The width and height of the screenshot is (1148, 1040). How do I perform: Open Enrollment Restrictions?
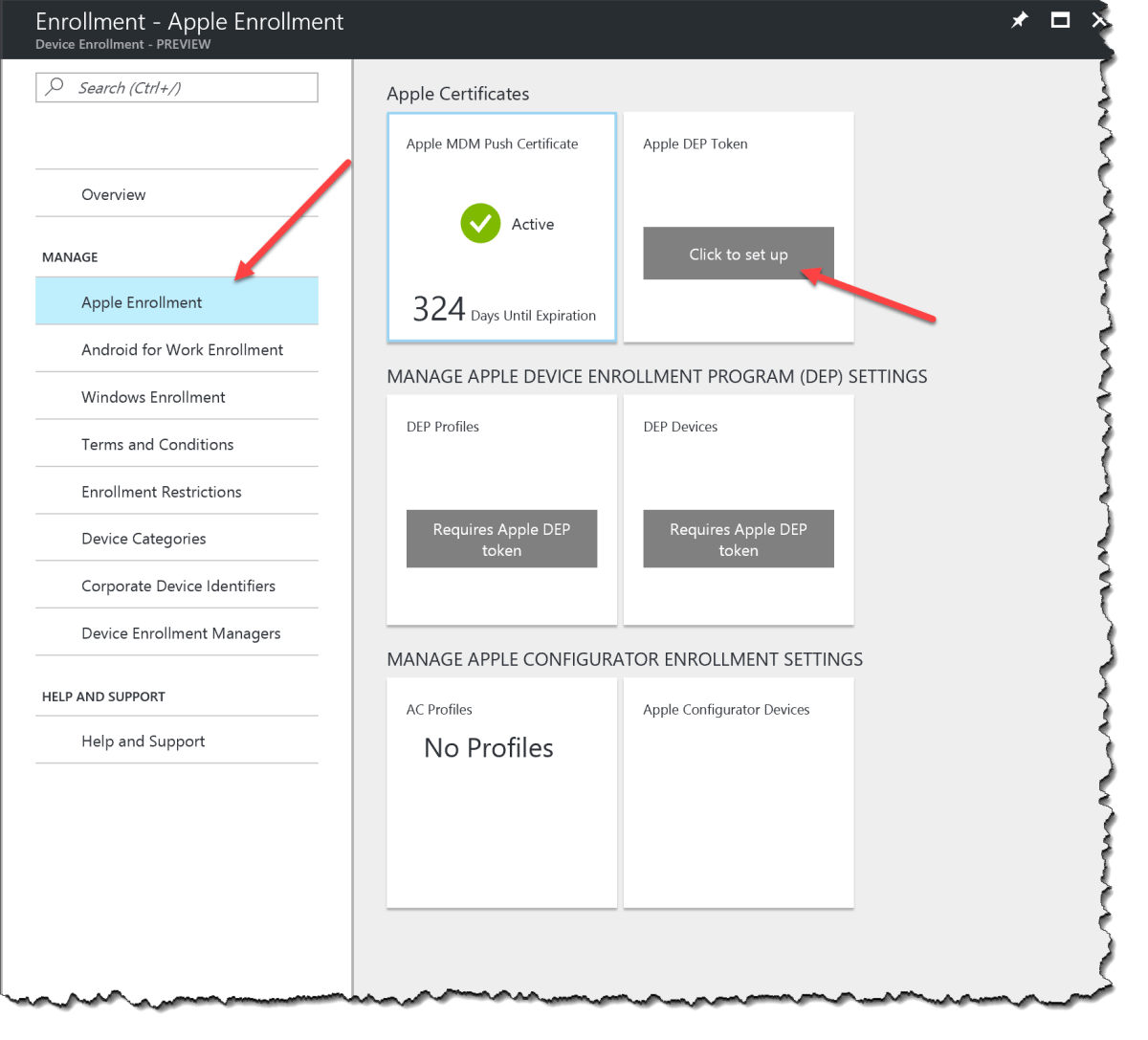pyautogui.click(x=162, y=491)
